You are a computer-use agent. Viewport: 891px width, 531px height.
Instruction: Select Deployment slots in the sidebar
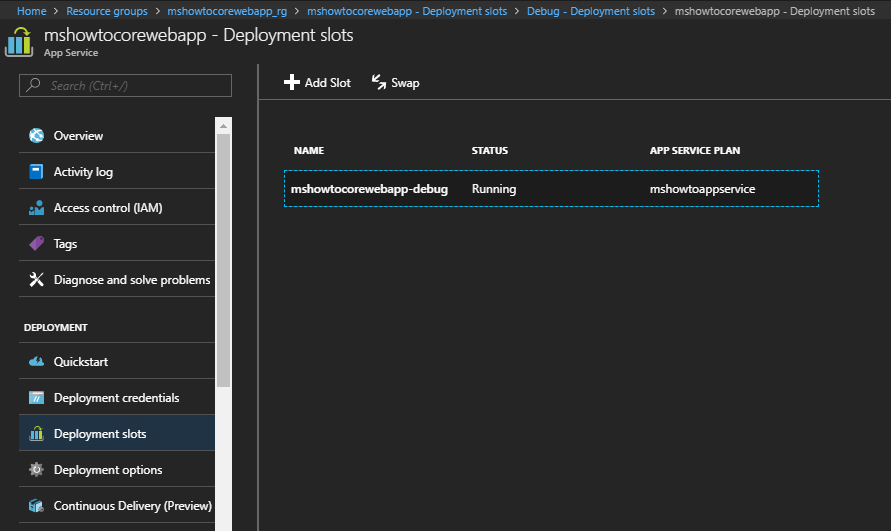pyautogui.click(x=117, y=433)
